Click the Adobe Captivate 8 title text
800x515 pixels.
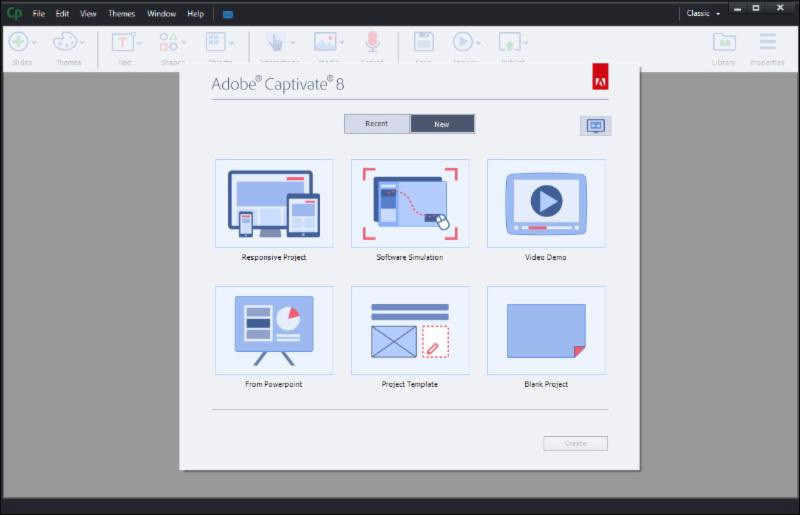tap(278, 84)
